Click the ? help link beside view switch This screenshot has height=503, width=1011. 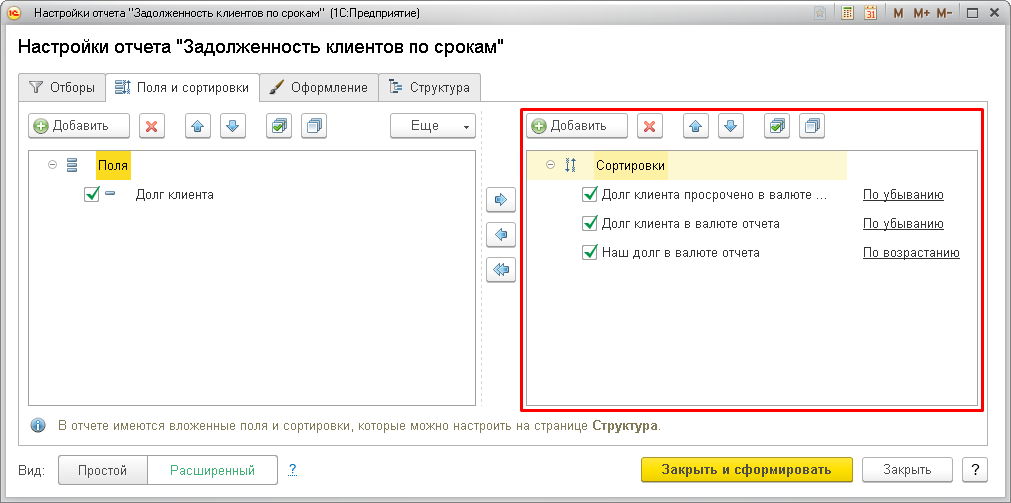[293, 469]
